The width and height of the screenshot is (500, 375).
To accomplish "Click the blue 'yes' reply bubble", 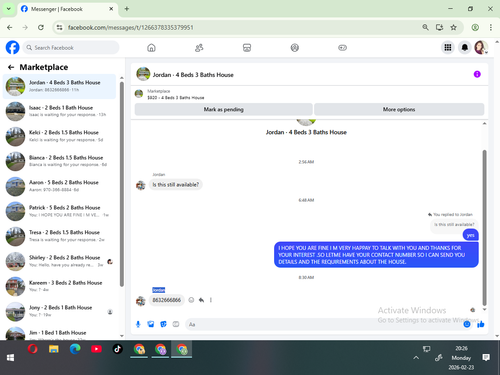I will [470, 235].
